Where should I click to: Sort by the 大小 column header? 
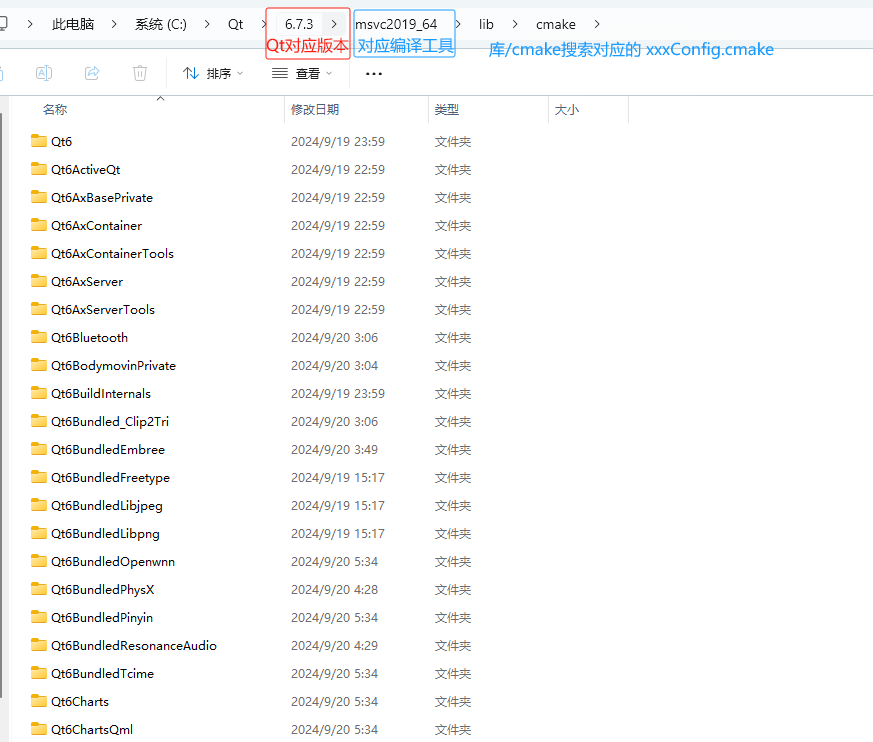[x=567, y=110]
